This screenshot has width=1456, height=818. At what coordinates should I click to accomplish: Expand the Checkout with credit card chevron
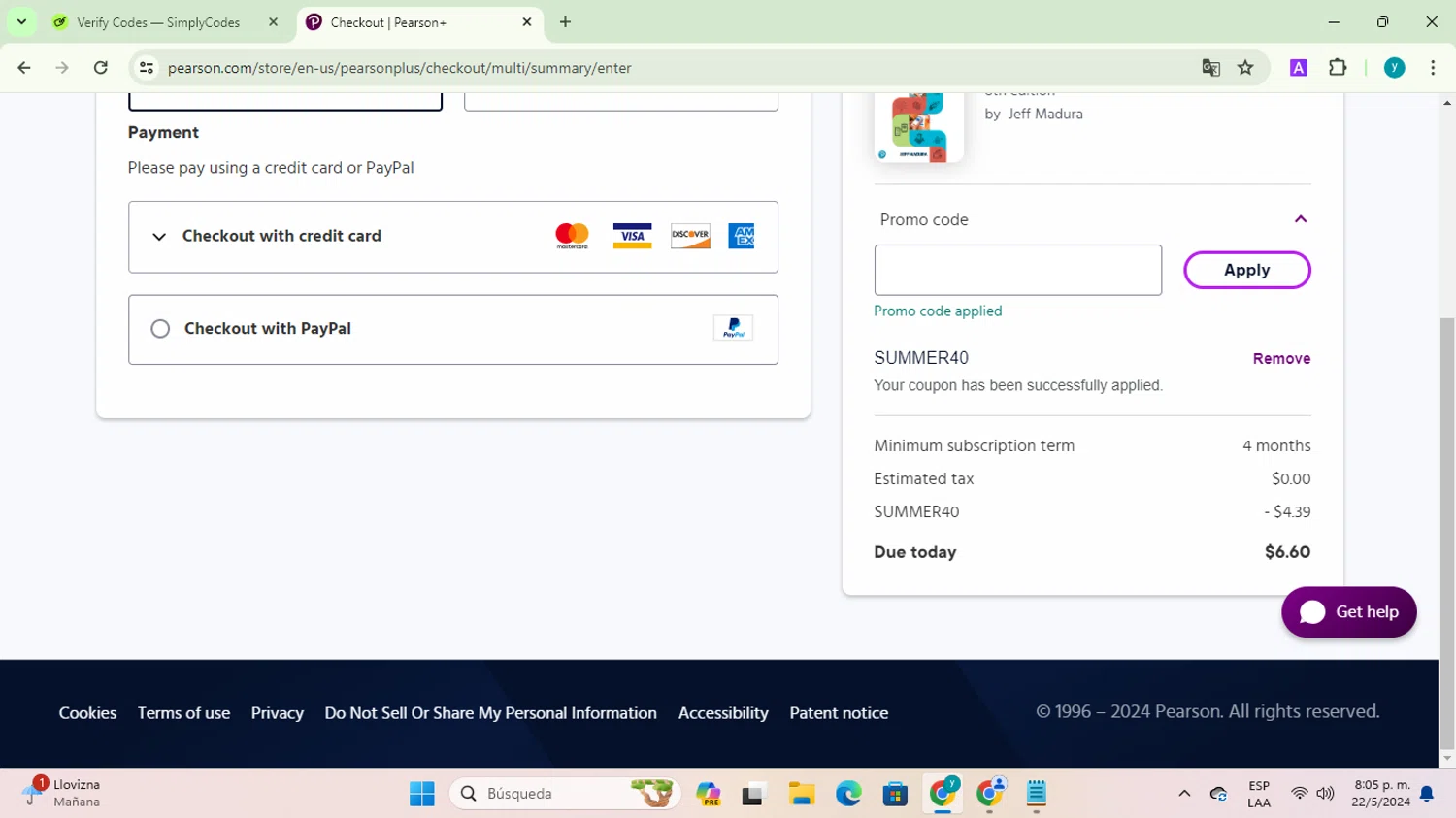pyautogui.click(x=159, y=237)
